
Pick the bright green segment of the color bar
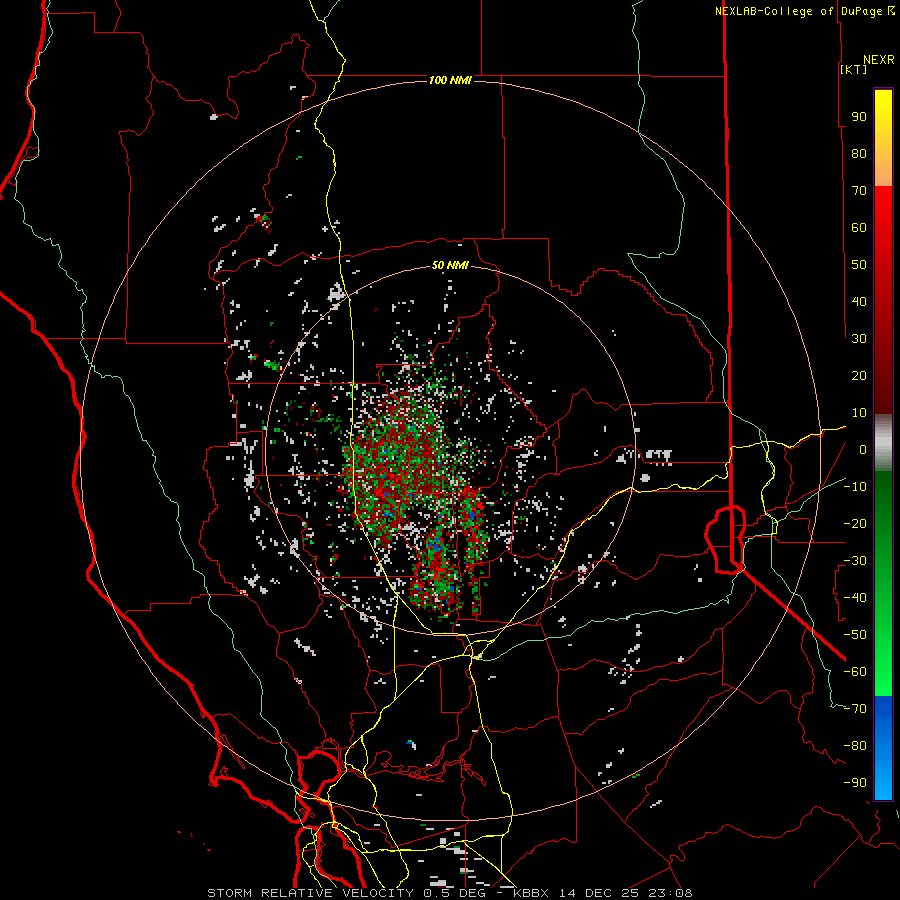point(883,660)
